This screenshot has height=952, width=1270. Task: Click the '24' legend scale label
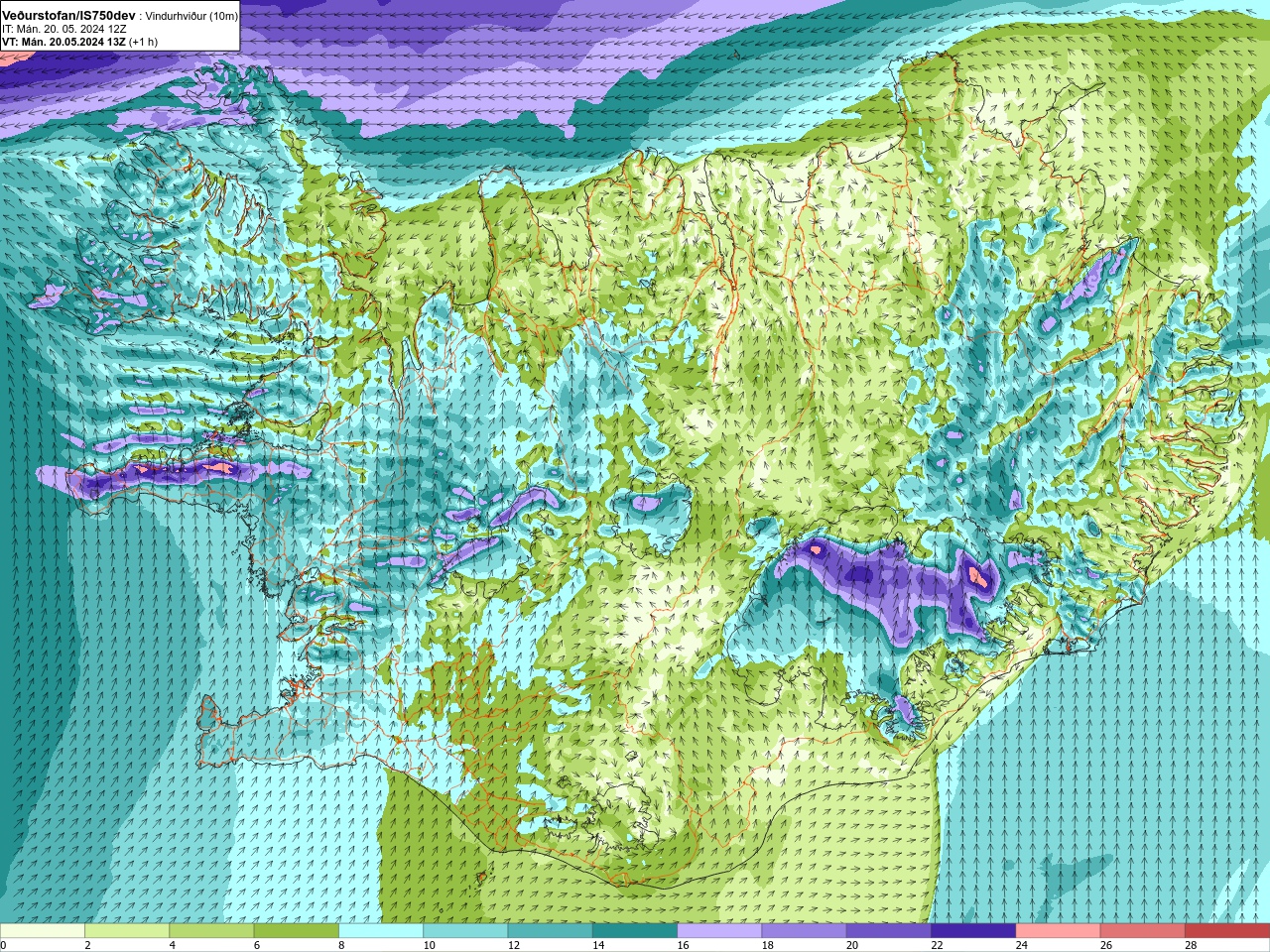(1022, 945)
